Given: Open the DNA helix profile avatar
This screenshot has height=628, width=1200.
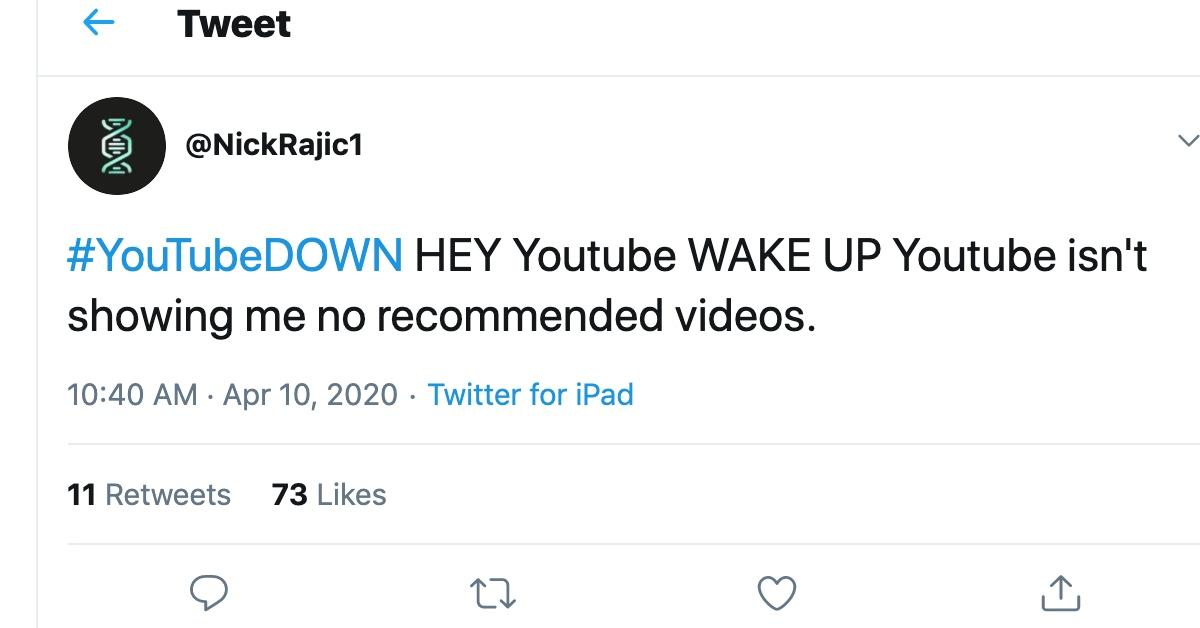Looking at the screenshot, I should point(116,145).
